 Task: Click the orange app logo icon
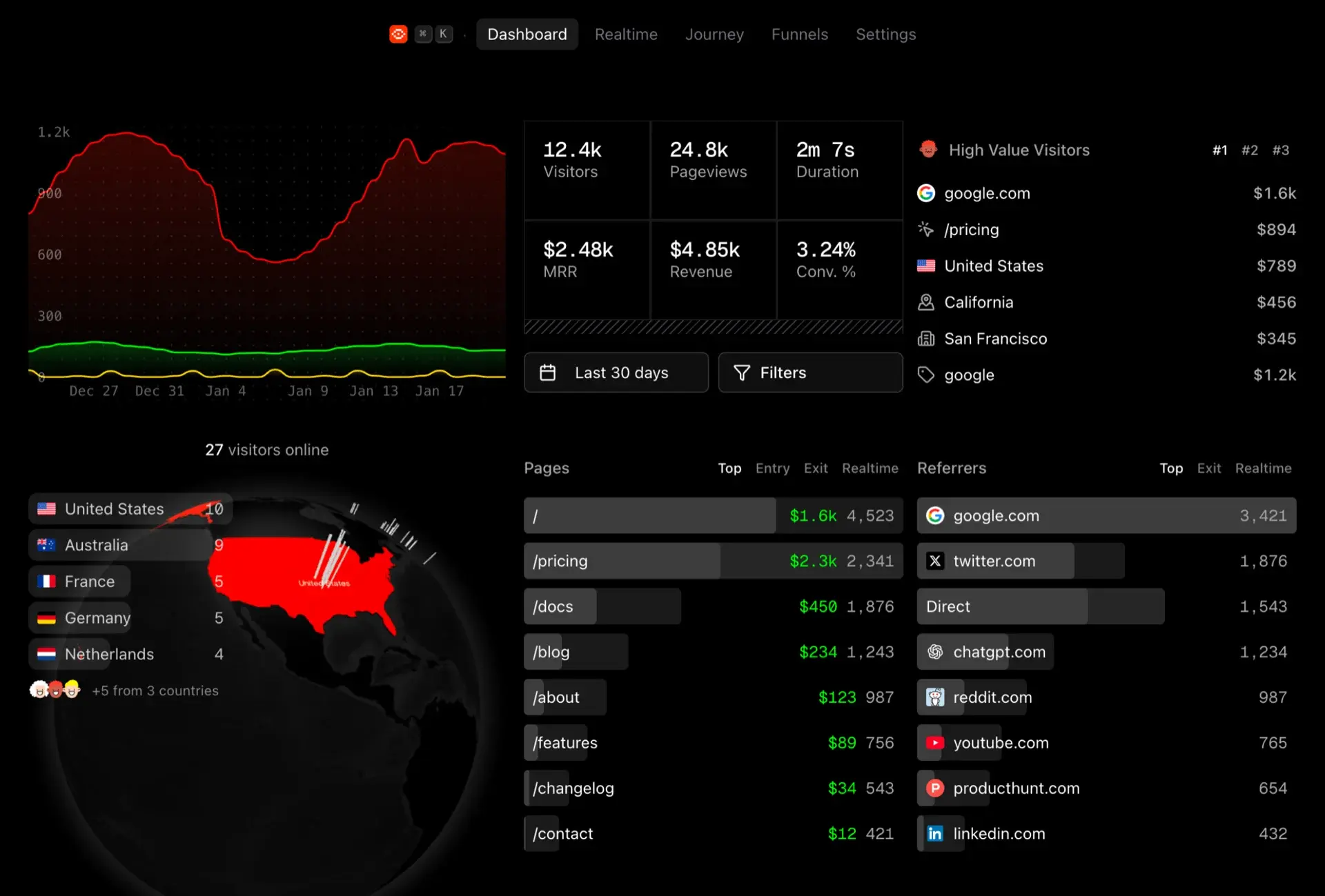398,34
